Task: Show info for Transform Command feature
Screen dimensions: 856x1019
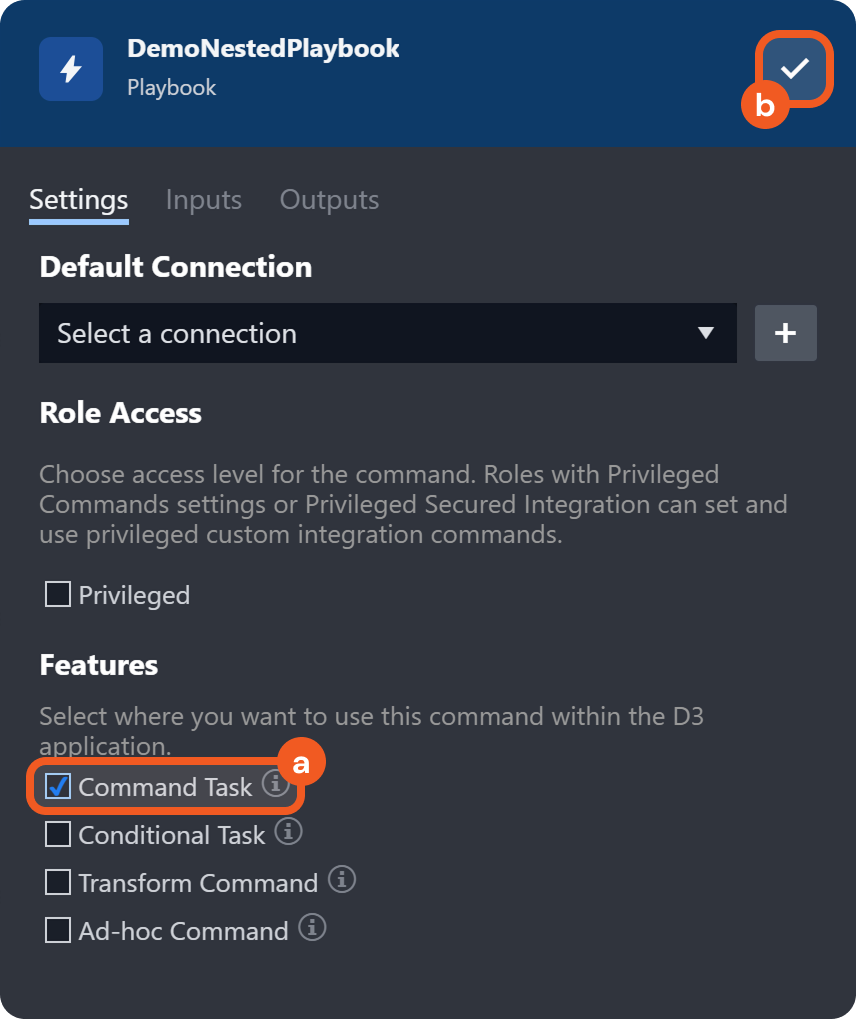Action: (342, 880)
